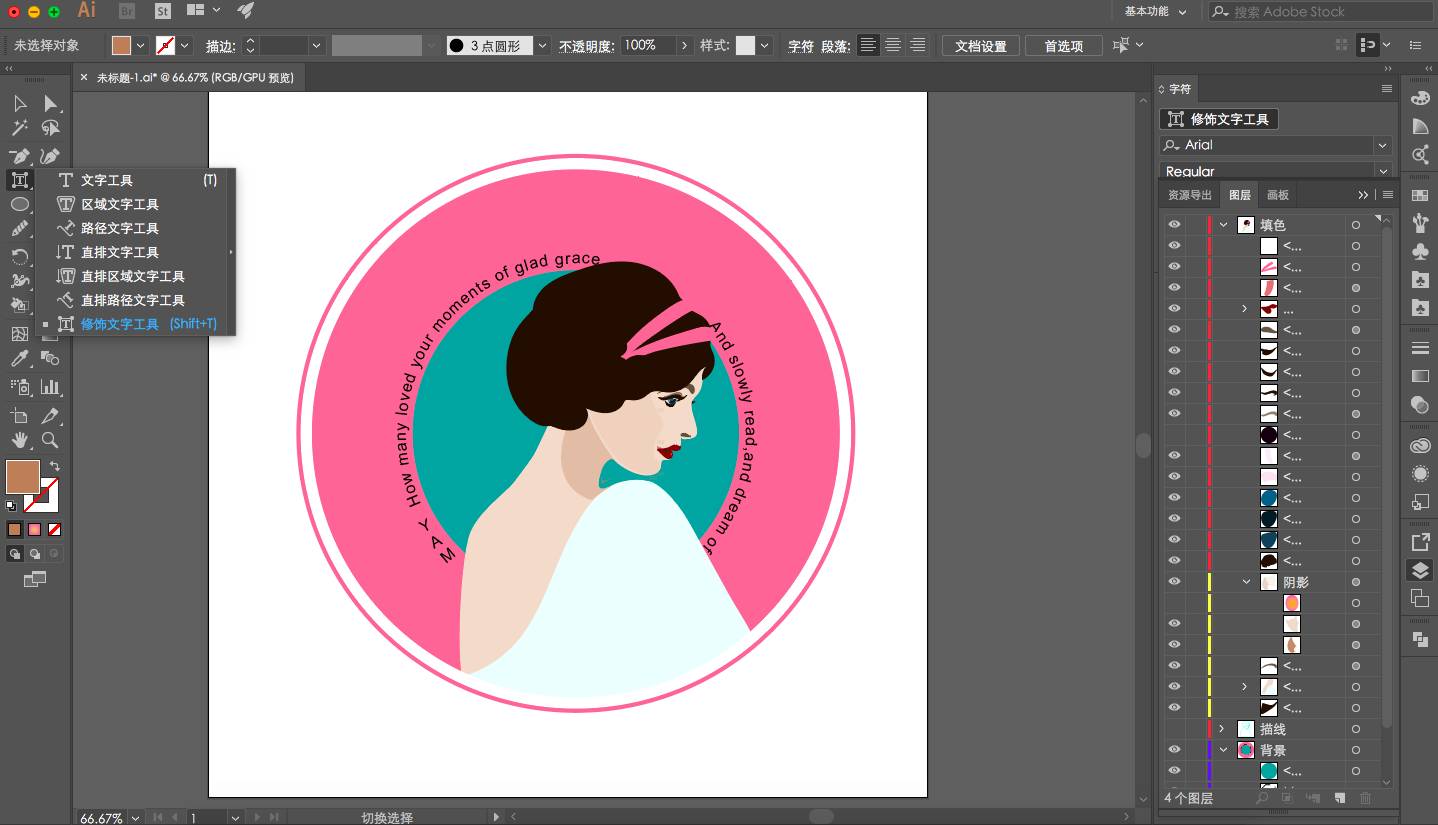
Task: Hide the 填色 layer with eye icon
Action: pyautogui.click(x=1174, y=225)
